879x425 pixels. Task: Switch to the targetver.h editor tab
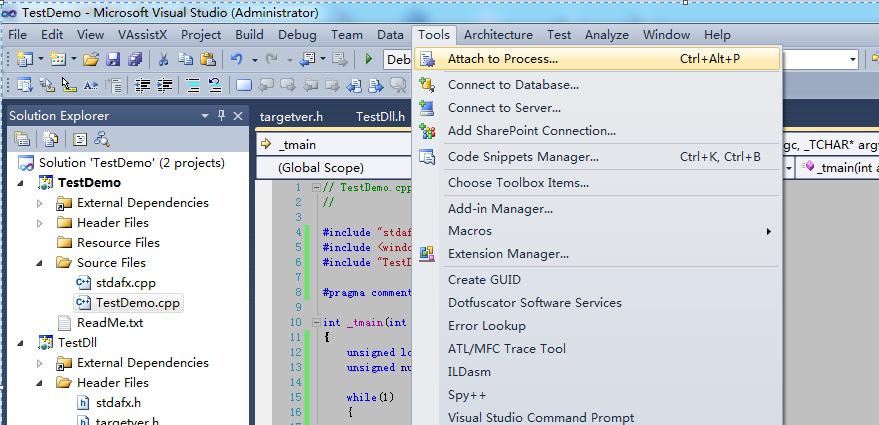click(x=292, y=117)
